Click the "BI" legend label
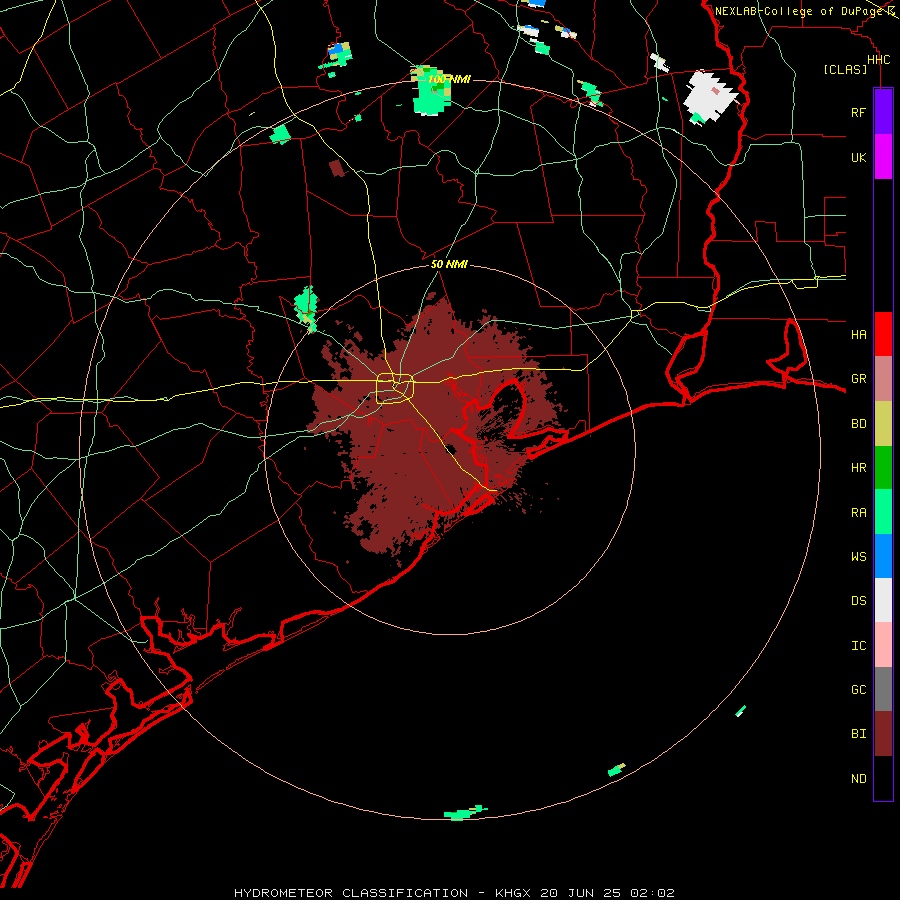 (x=858, y=734)
